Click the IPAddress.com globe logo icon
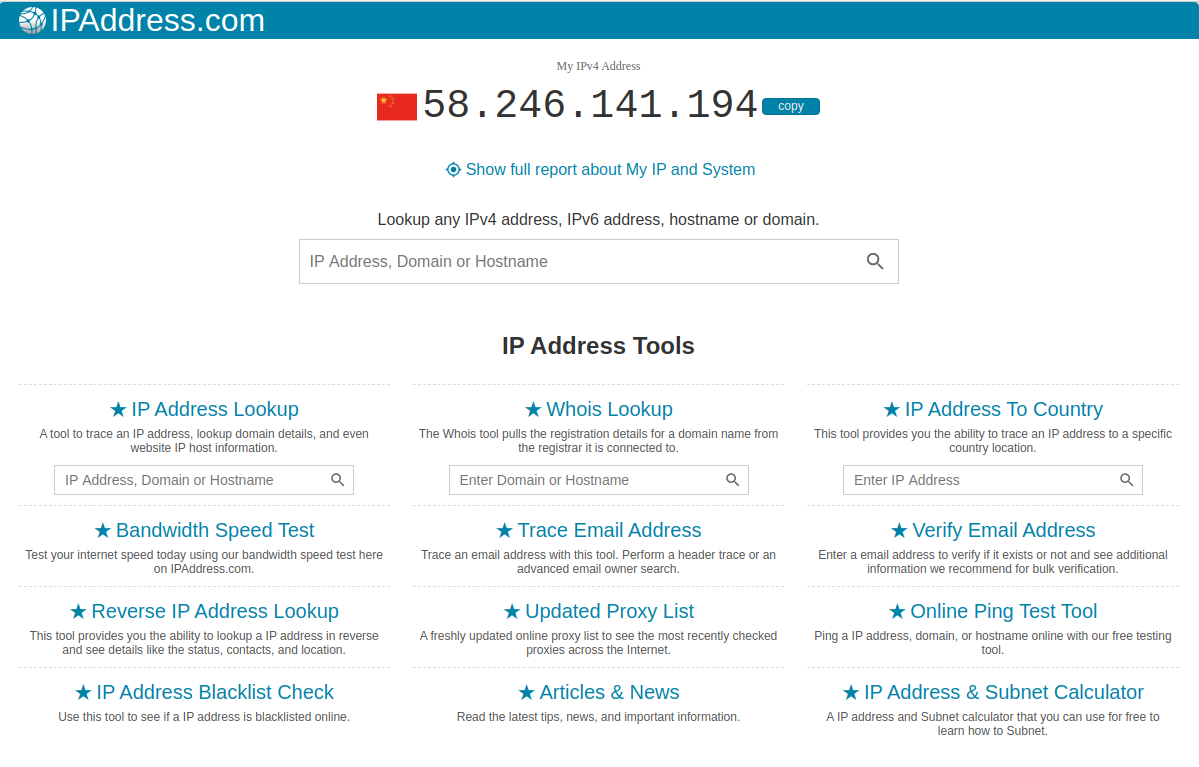1199x767 pixels. pyautogui.click(x=32, y=20)
